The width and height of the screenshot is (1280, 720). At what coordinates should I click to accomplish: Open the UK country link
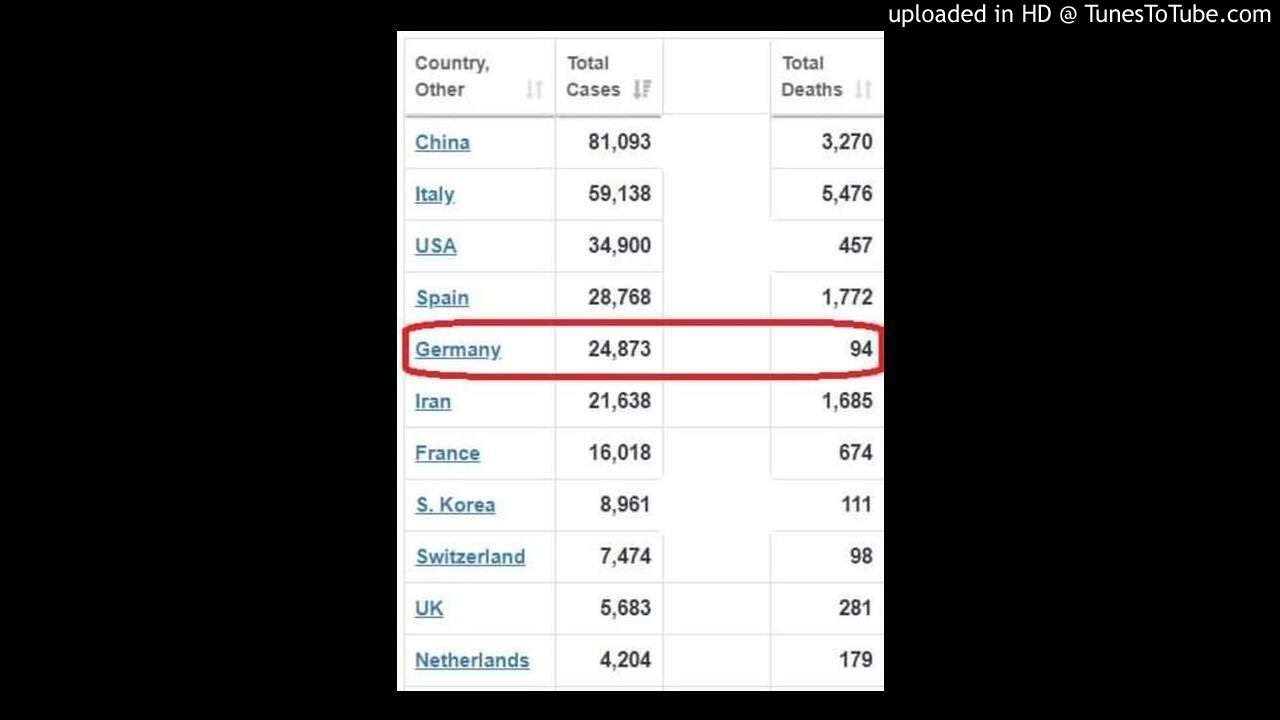pos(429,609)
